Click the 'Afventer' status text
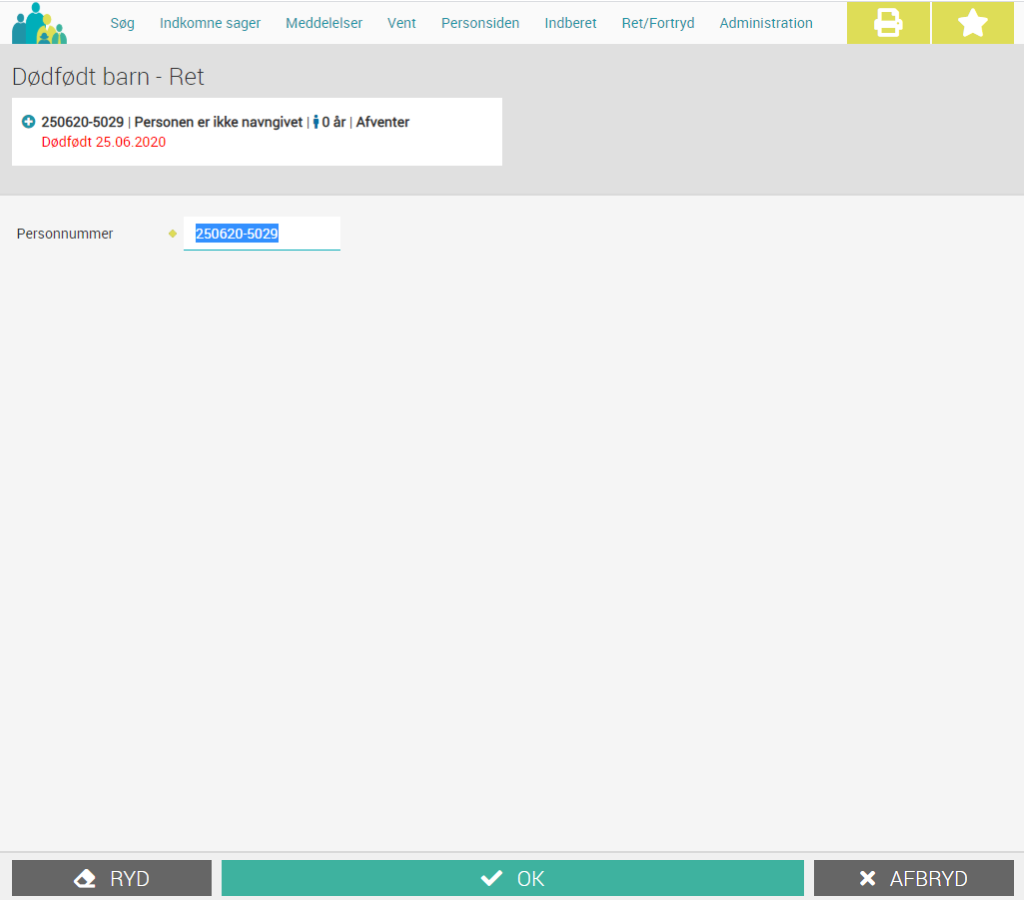This screenshot has width=1024, height=900. click(x=383, y=122)
